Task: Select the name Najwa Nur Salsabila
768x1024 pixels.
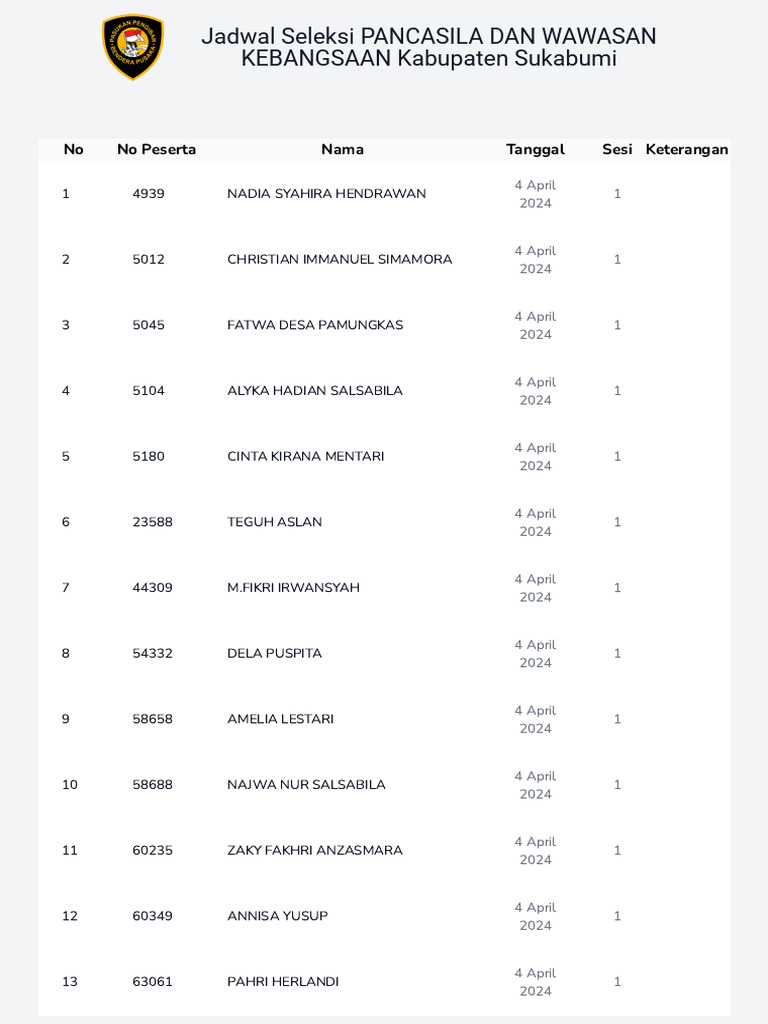Action: [306, 785]
